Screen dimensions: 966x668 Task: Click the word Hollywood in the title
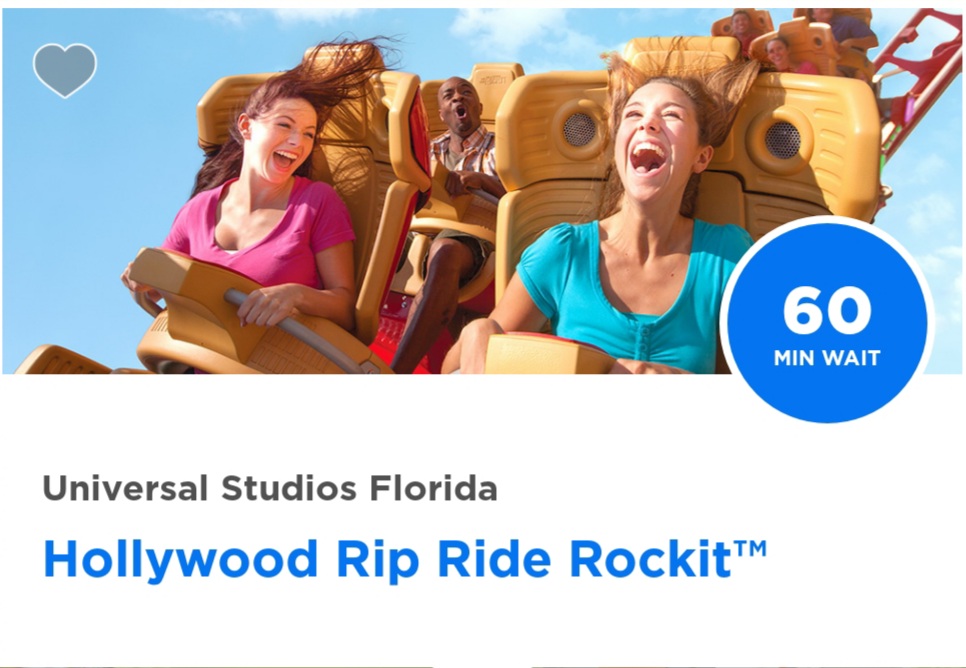[181, 560]
